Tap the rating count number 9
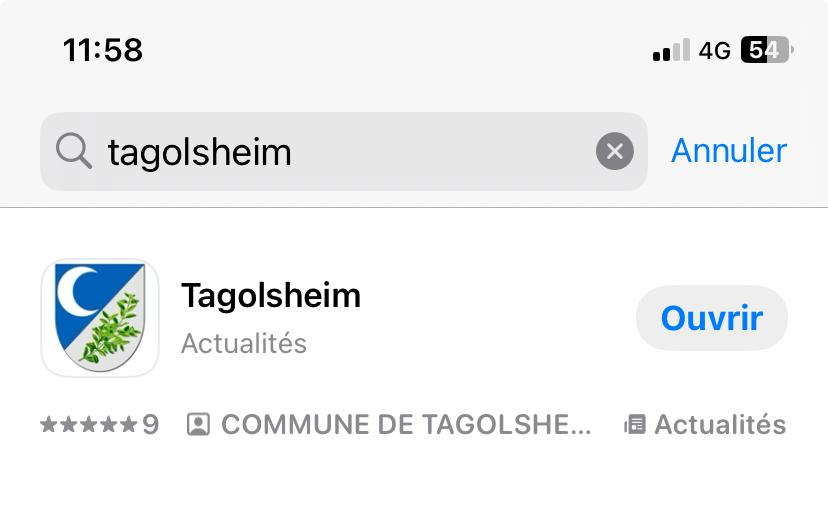The image size is (828, 525). pyautogui.click(x=150, y=424)
